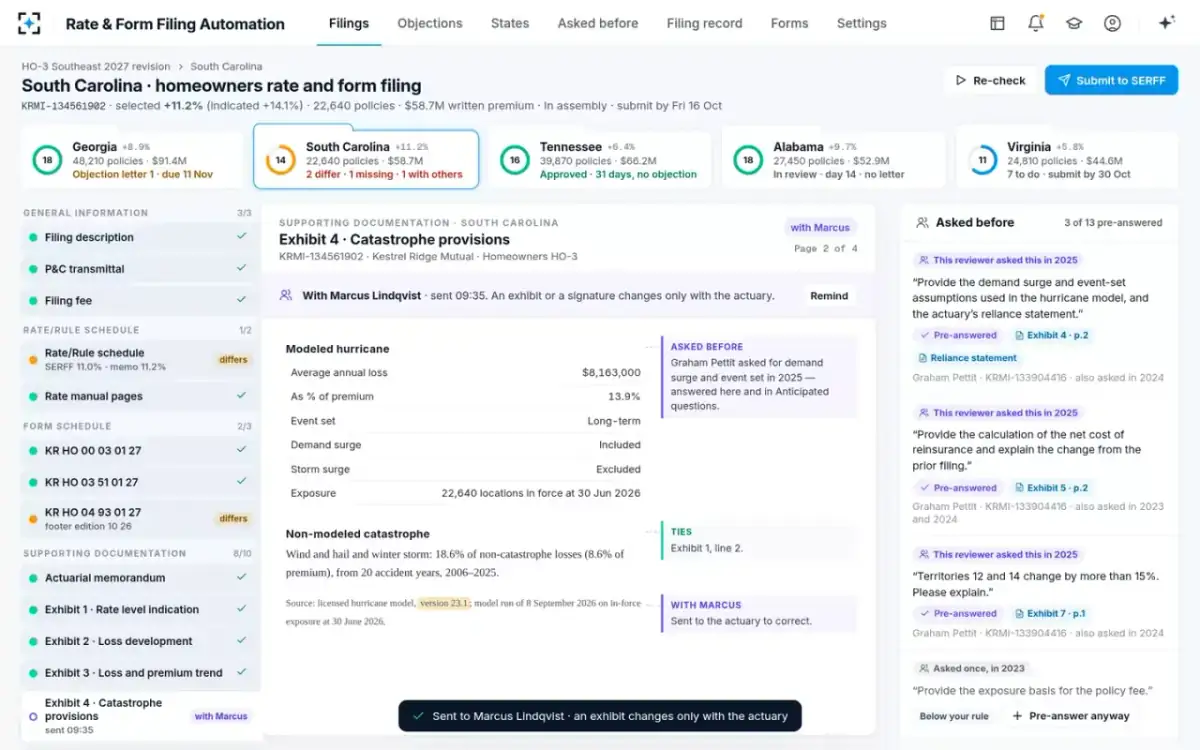Screen dimensions: 1200x750
Task: Click the checkmark for Actuarial memorandum
Action: point(241,578)
